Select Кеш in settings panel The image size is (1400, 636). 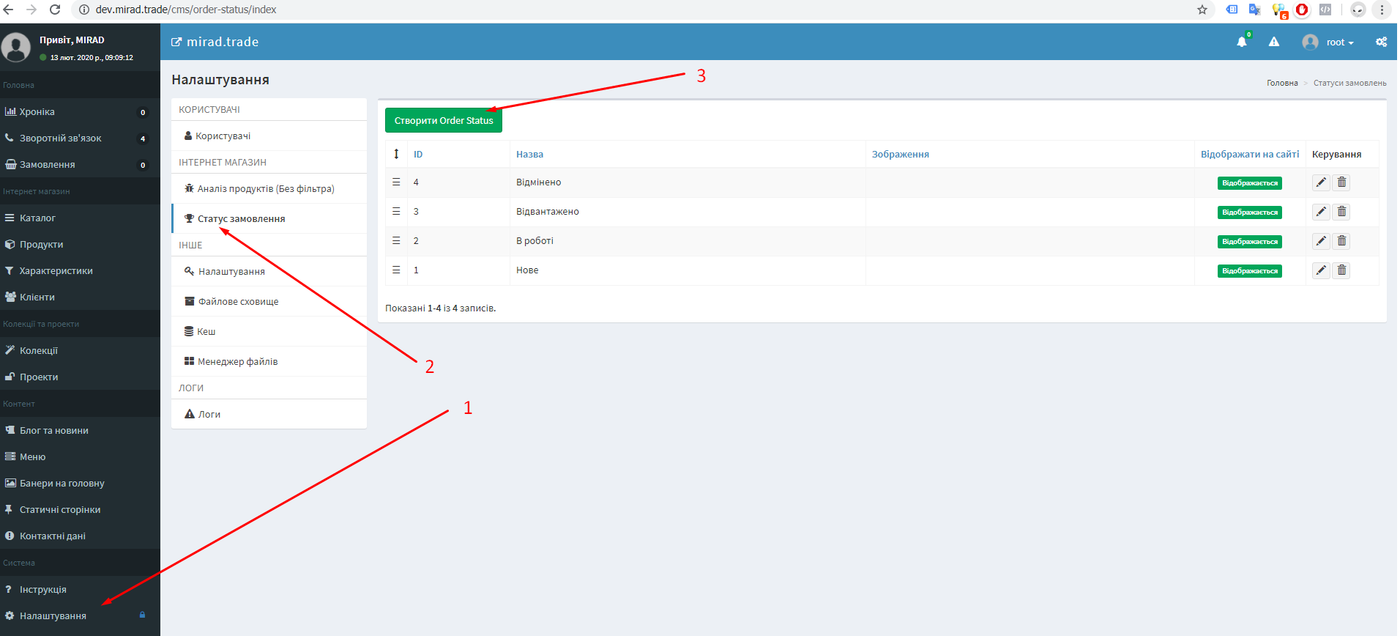(269, 331)
